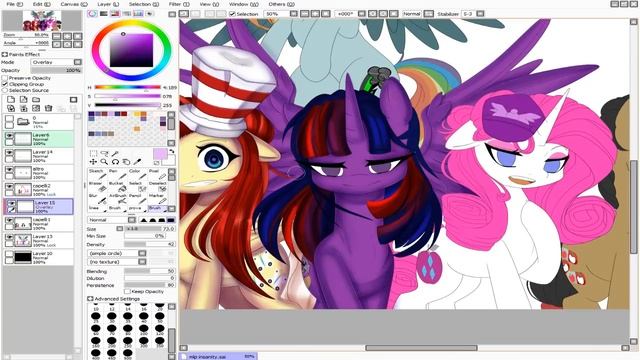Viewport: 640px width, 360px height.
Task: Select the Layer 15 Overlay layer row
Action: click(38, 207)
